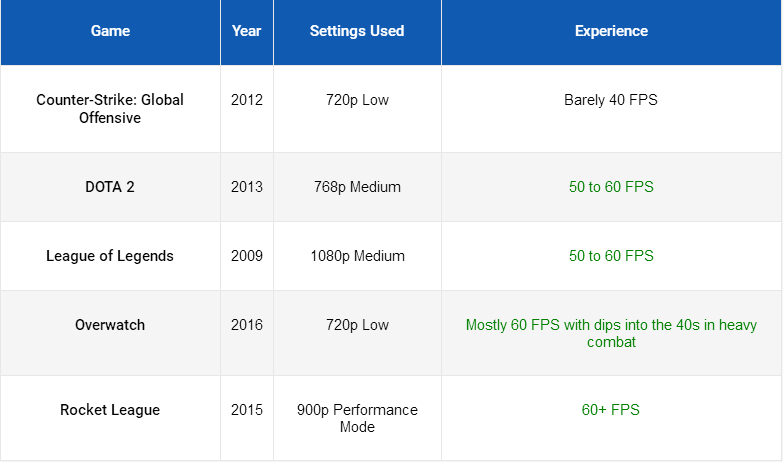783x462 pixels.
Task: Click the 2012 year cell
Action: click(x=246, y=100)
